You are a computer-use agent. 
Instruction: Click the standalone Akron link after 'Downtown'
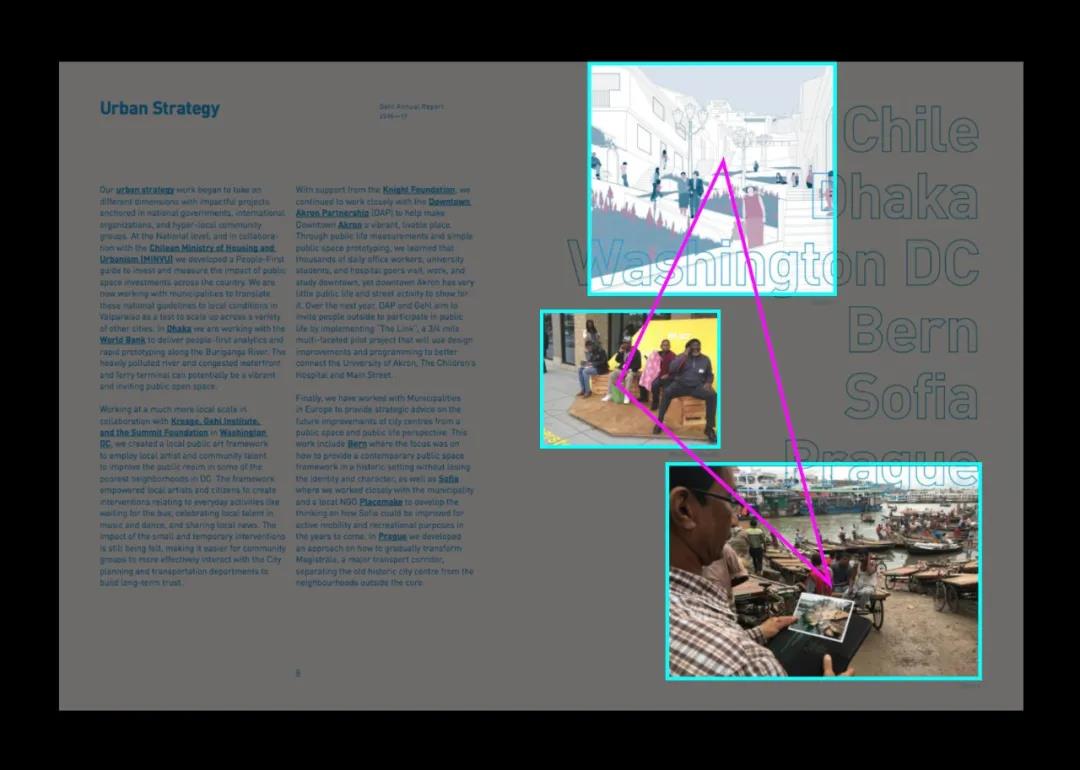click(350, 225)
